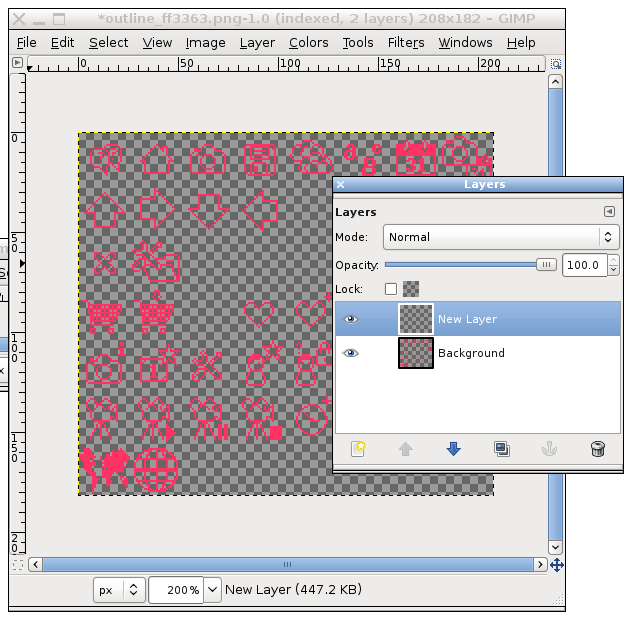The width and height of the screenshot is (632, 620).
Task: Open the px unit selector
Action: pyautogui.click(x=119, y=590)
